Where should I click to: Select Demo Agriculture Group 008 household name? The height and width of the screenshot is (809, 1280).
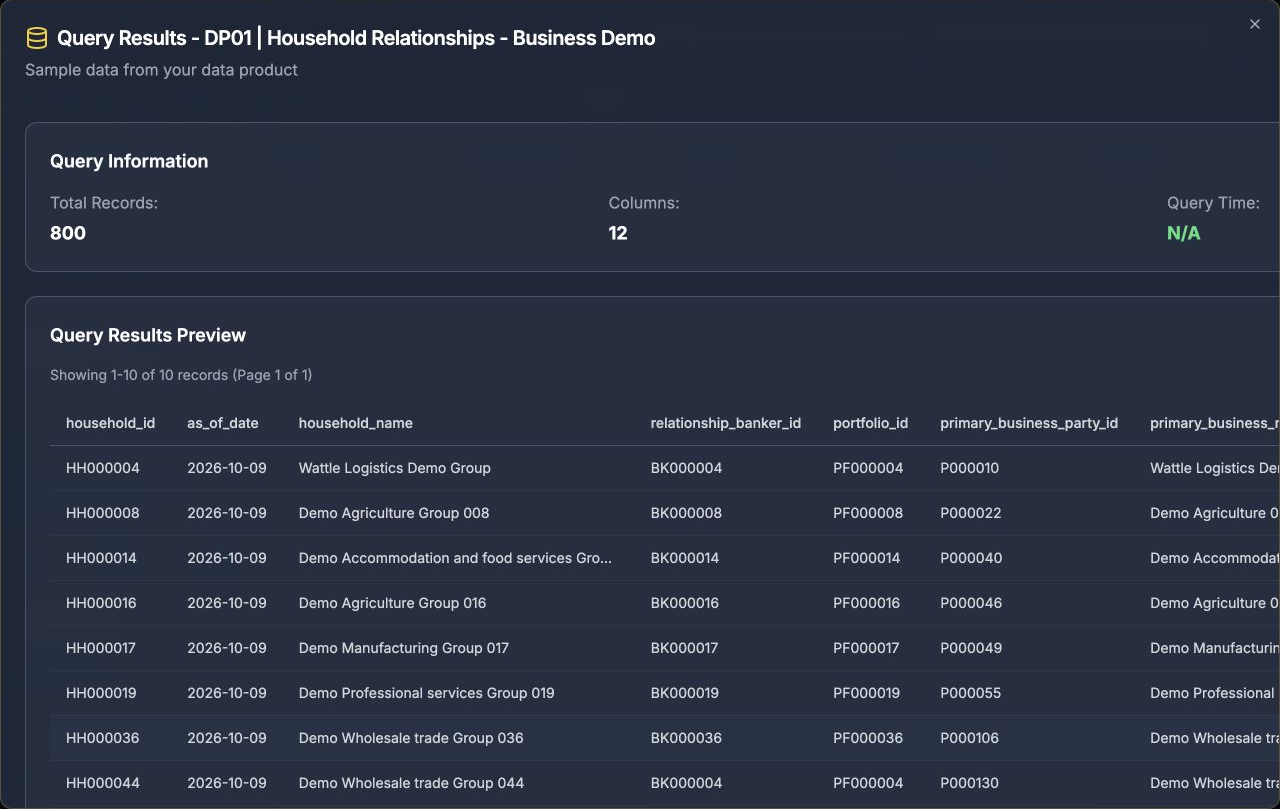[x=394, y=513]
